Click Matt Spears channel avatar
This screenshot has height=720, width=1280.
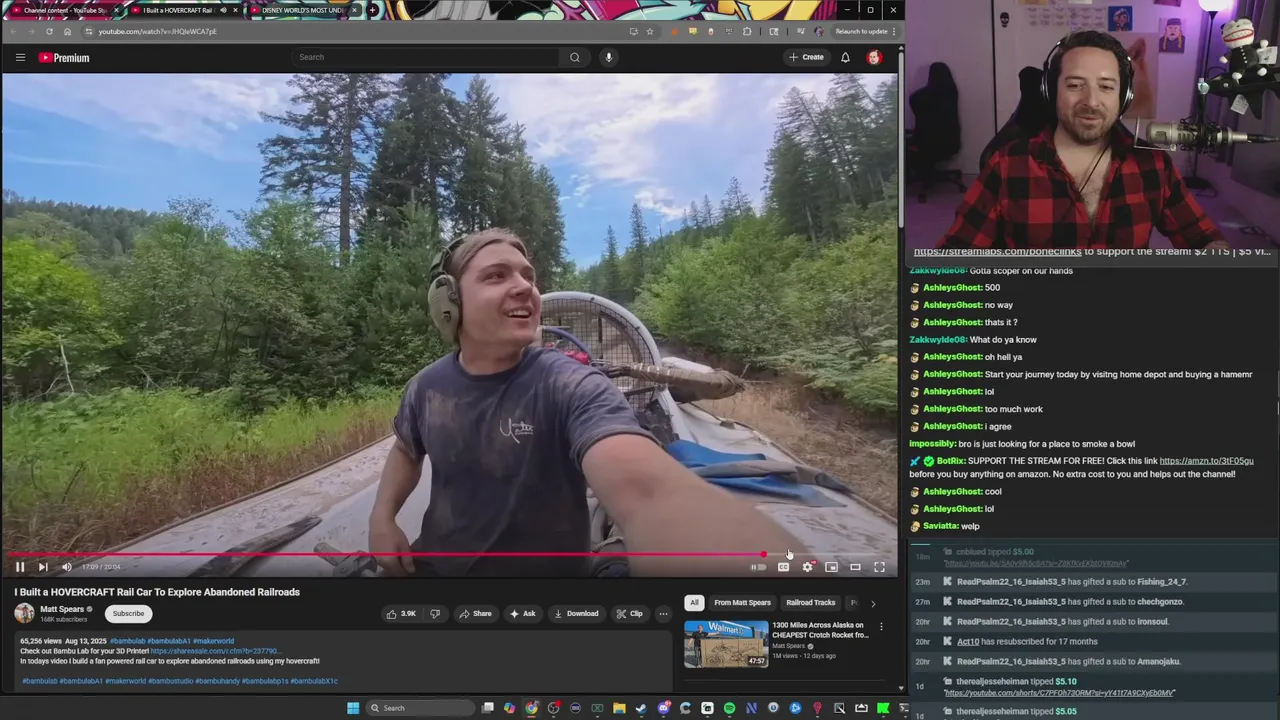(24, 613)
